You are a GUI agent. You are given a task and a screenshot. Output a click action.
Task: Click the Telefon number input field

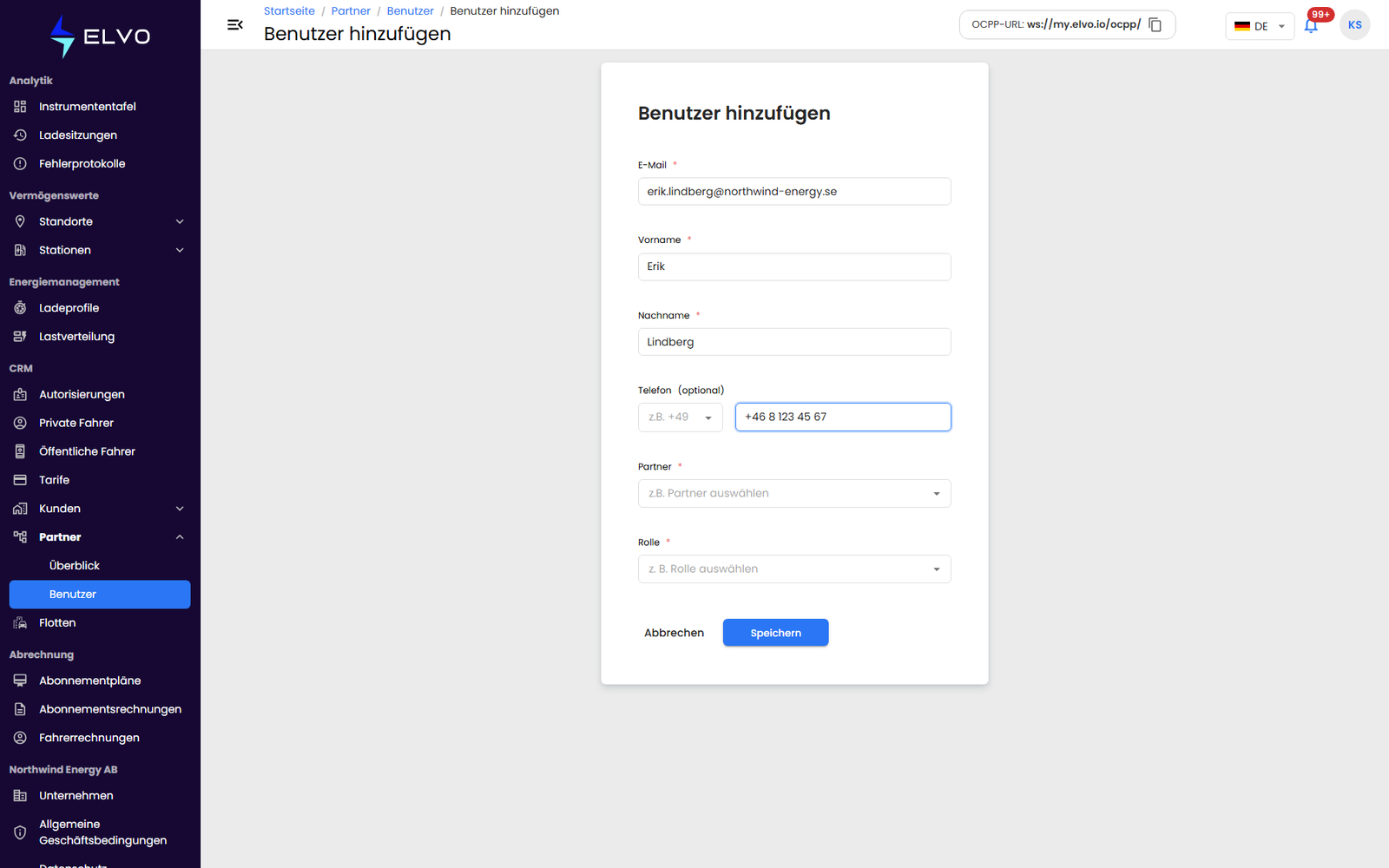[x=843, y=418]
